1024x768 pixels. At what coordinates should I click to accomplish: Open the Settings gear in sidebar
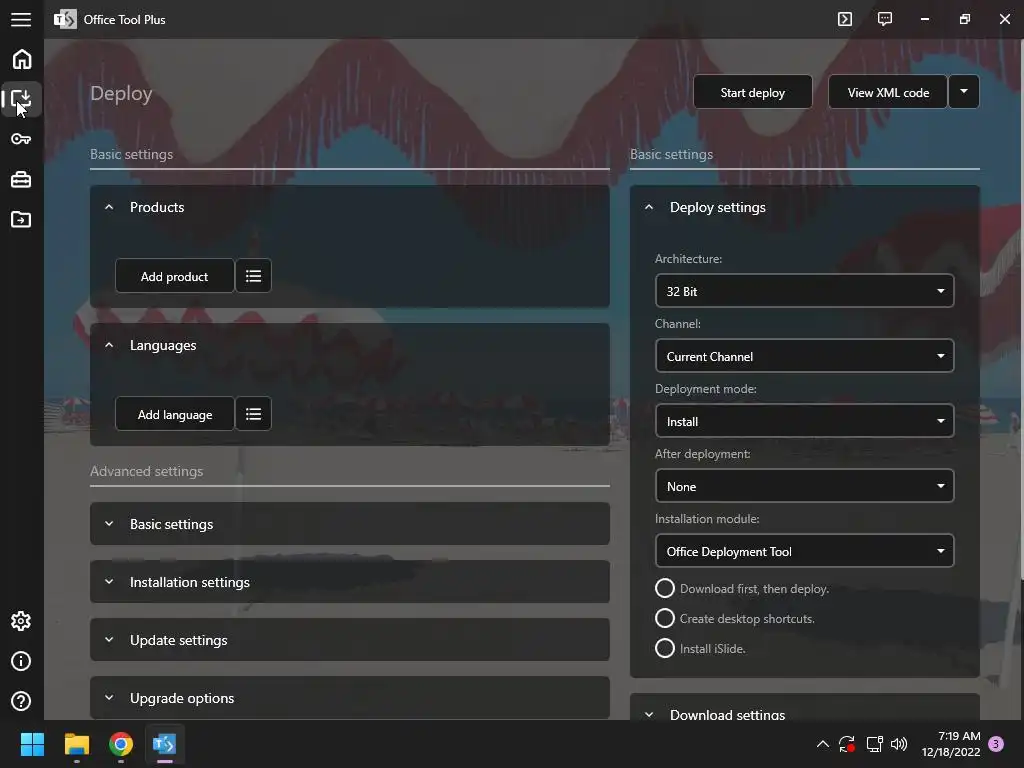[x=21, y=621]
